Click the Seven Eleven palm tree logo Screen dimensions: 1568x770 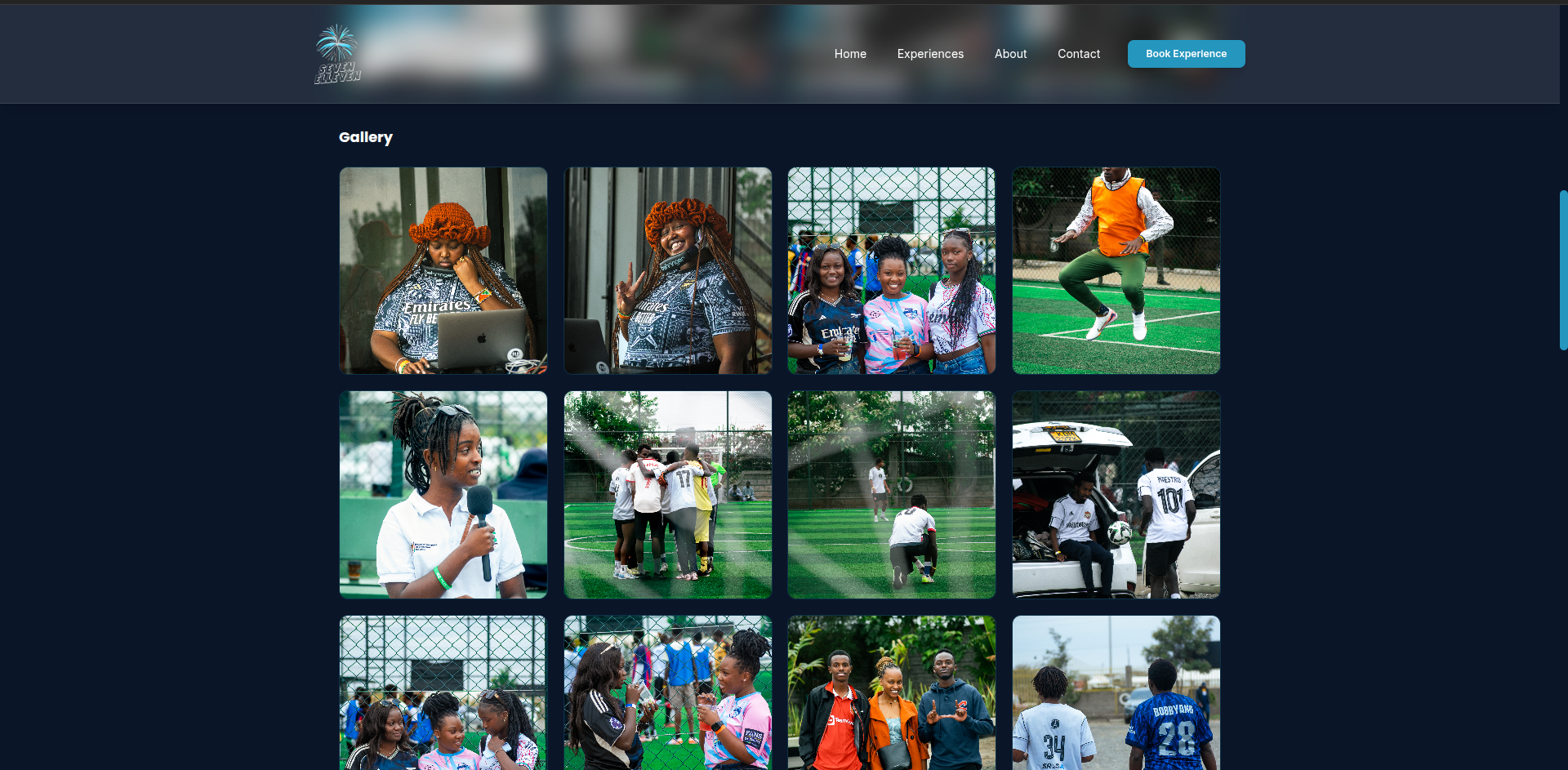(337, 54)
